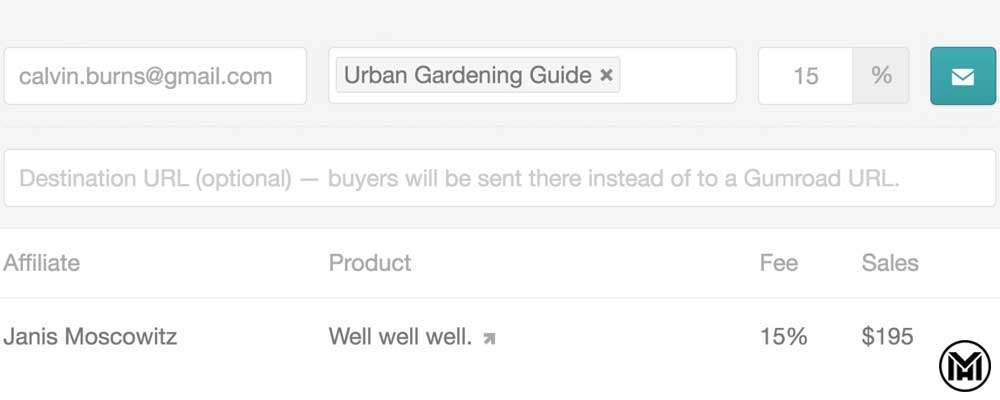Remove the Urban Gardening Guide tag
The width and height of the screenshot is (1000, 400).
(606, 75)
